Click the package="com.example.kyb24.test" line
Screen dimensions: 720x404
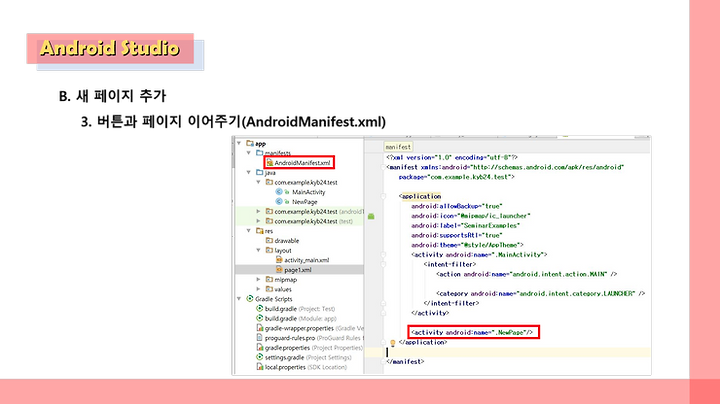(456, 177)
